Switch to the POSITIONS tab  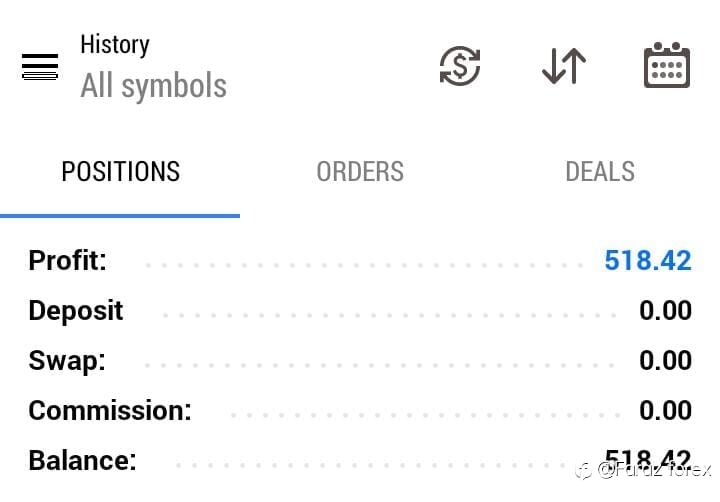click(x=120, y=172)
